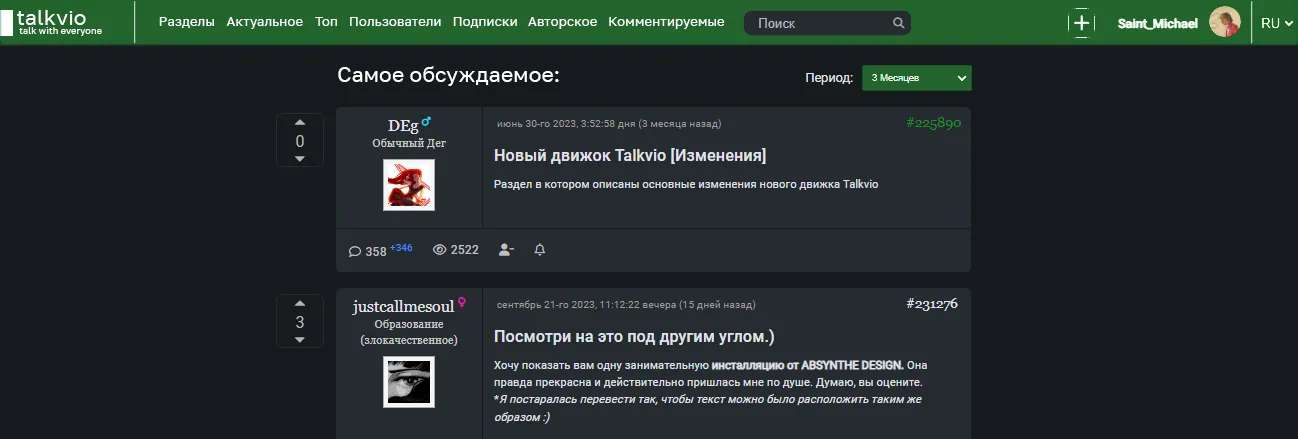Screen dimensions: 1298x439
Task: Click 'Образование (злокачественное)' user title
Action: tap(409, 332)
